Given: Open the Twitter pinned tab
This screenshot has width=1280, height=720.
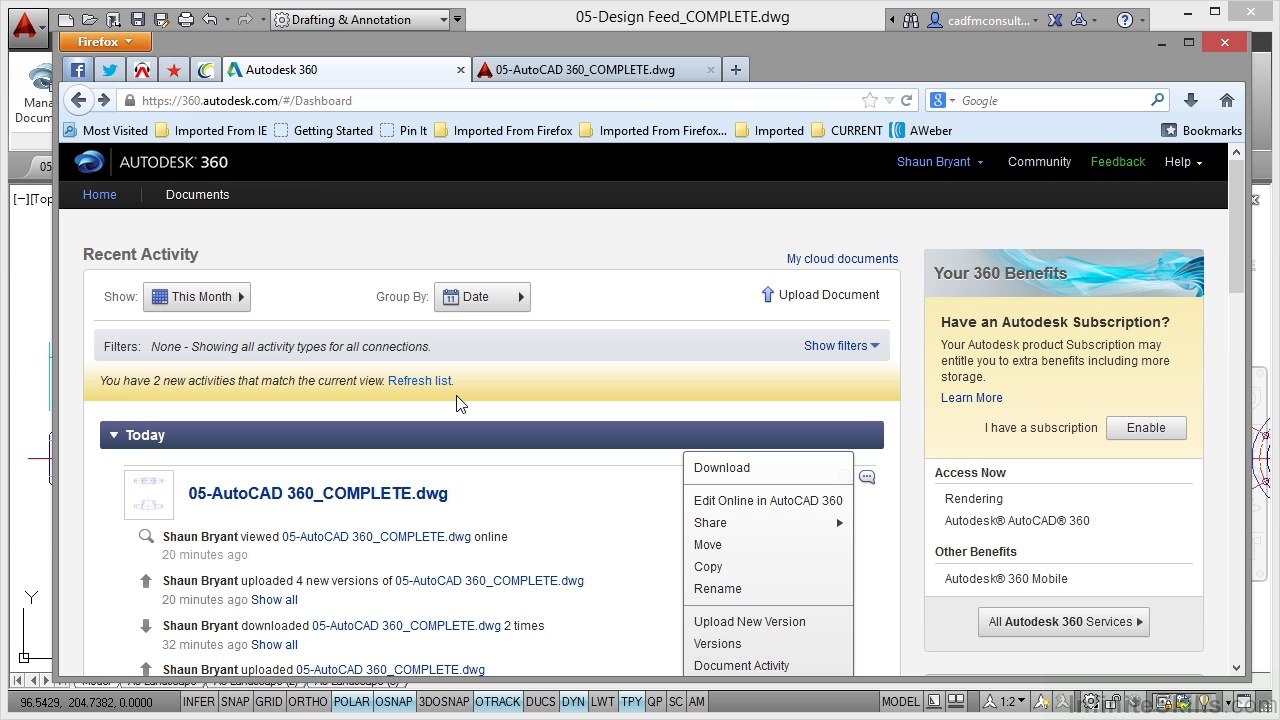Looking at the screenshot, I should pos(110,70).
